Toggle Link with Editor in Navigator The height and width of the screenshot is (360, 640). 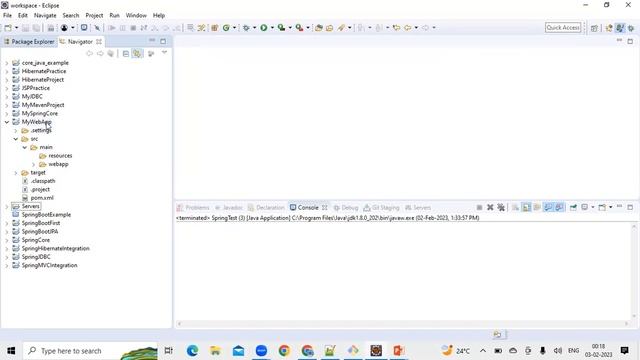point(137,53)
